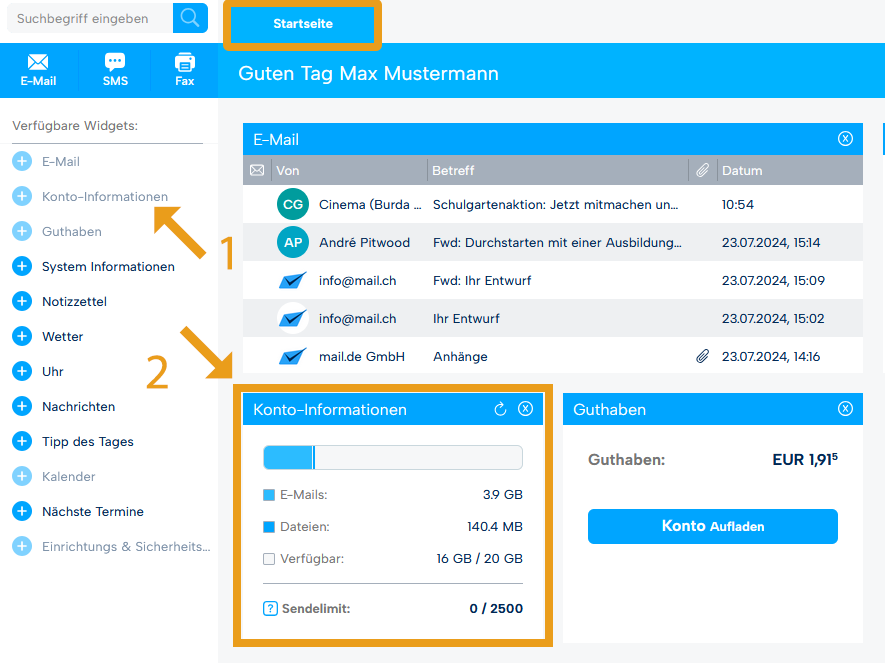Close the Guthaben widget
This screenshot has height=663, width=885.
tap(845, 409)
